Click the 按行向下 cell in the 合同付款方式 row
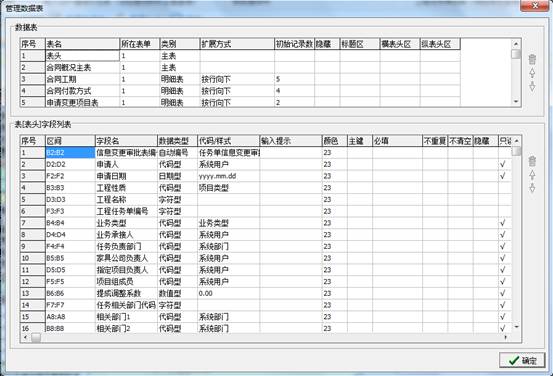The image size is (553, 376). 237,91
